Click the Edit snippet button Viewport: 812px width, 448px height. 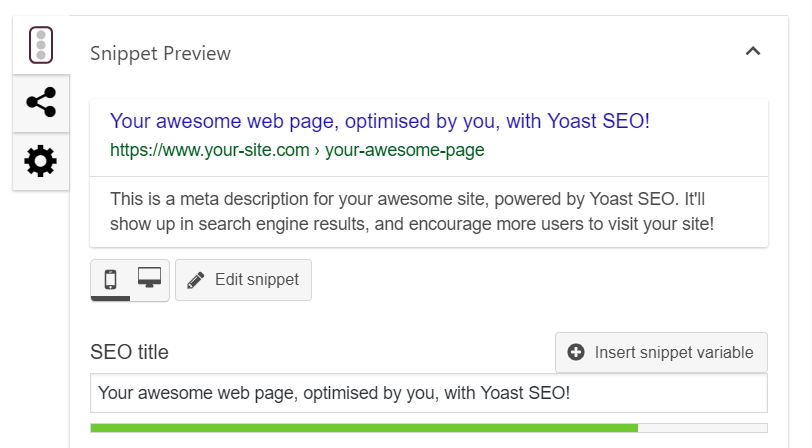pyautogui.click(x=243, y=280)
